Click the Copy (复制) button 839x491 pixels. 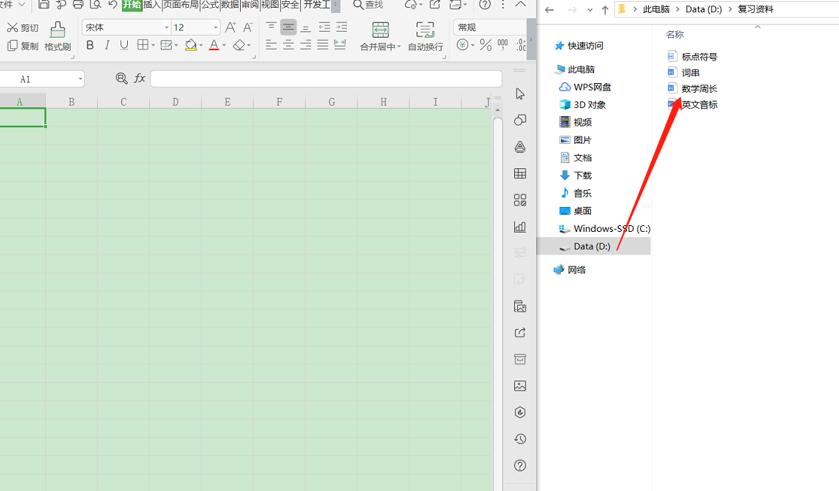(x=23, y=46)
